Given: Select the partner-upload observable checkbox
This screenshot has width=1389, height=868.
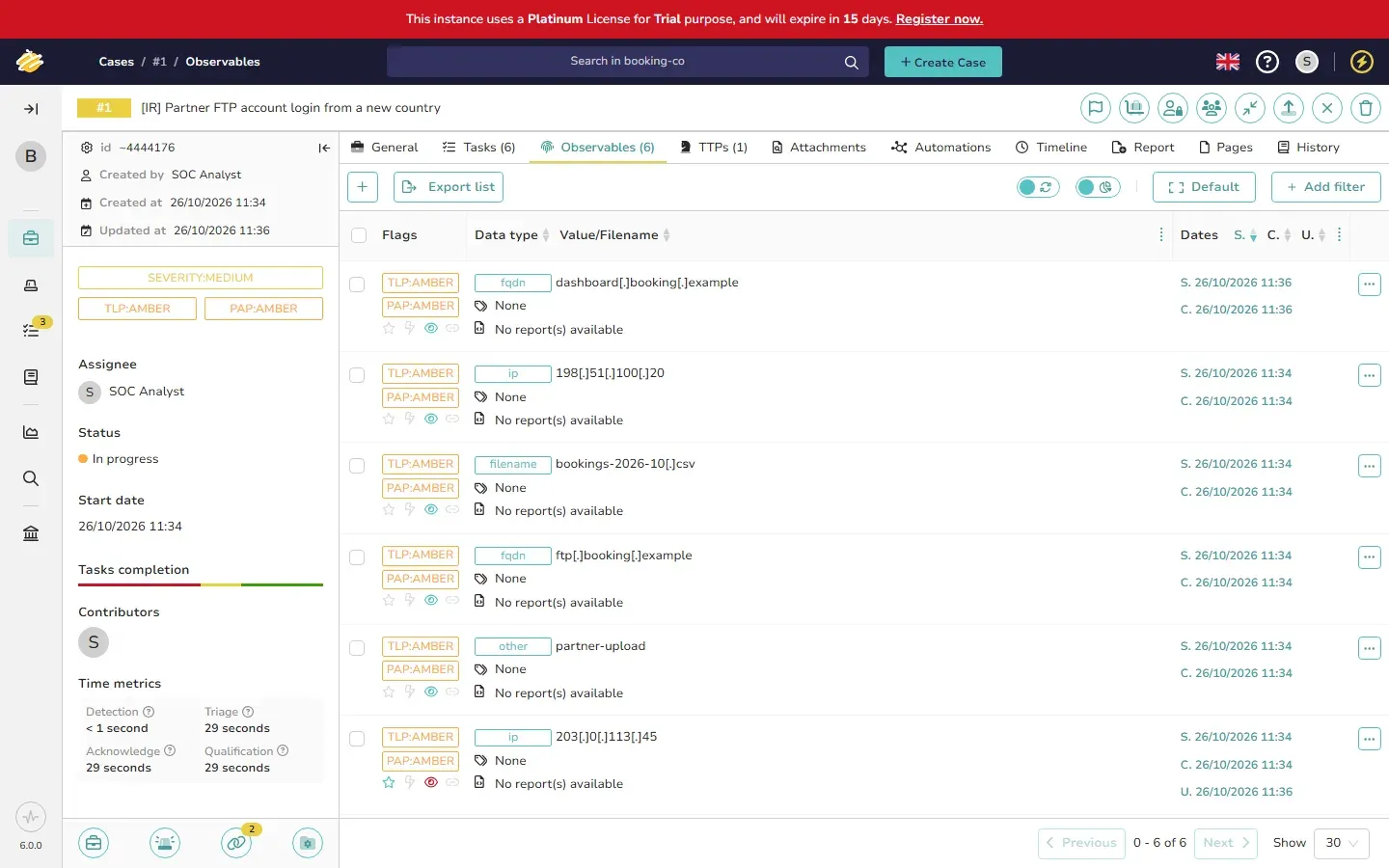Looking at the screenshot, I should coord(357,648).
